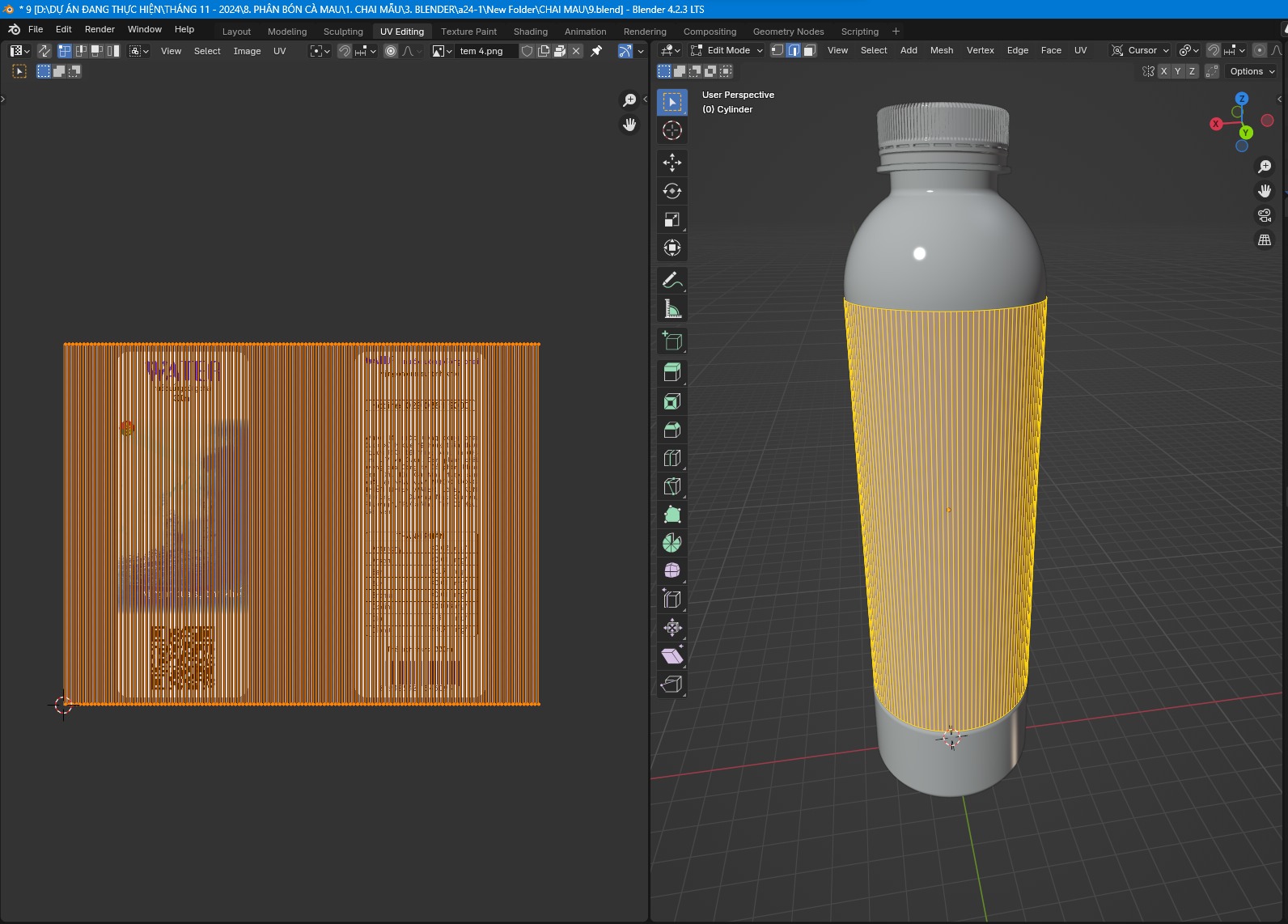Click the tem 4.png image name field

(x=486, y=51)
